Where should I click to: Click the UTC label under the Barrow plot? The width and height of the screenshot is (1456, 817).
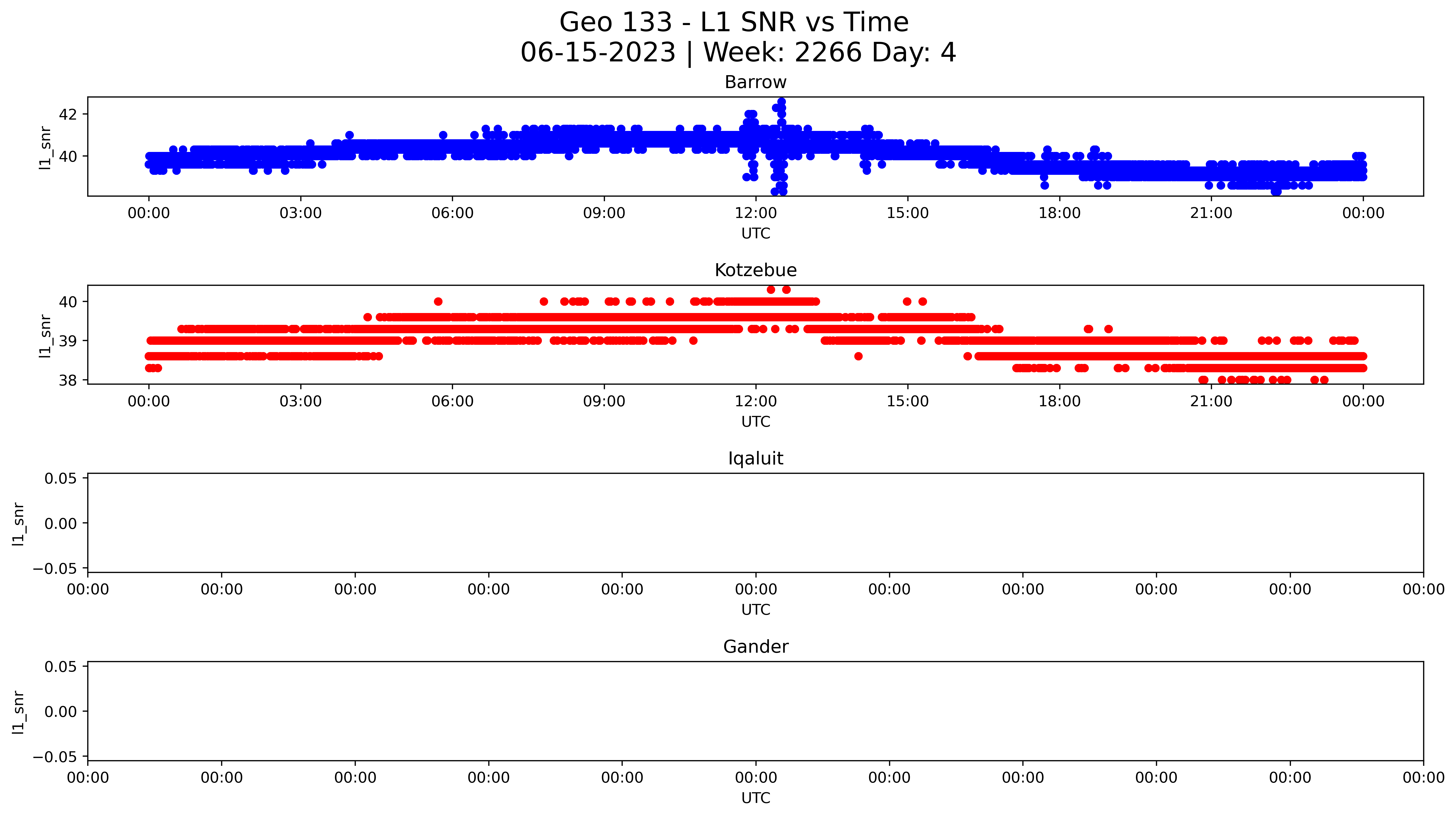(x=756, y=234)
